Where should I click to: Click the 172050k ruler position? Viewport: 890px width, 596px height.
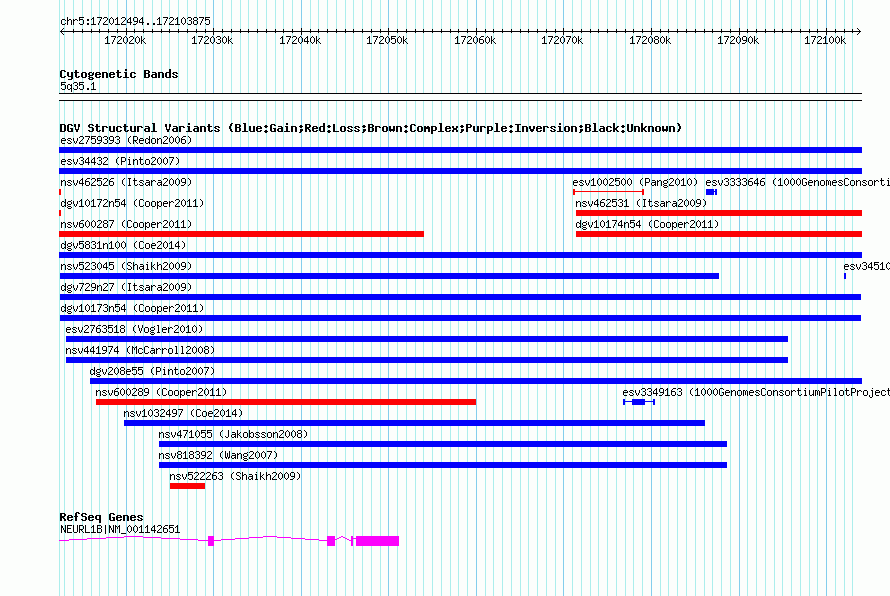pyautogui.click(x=387, y=40)
